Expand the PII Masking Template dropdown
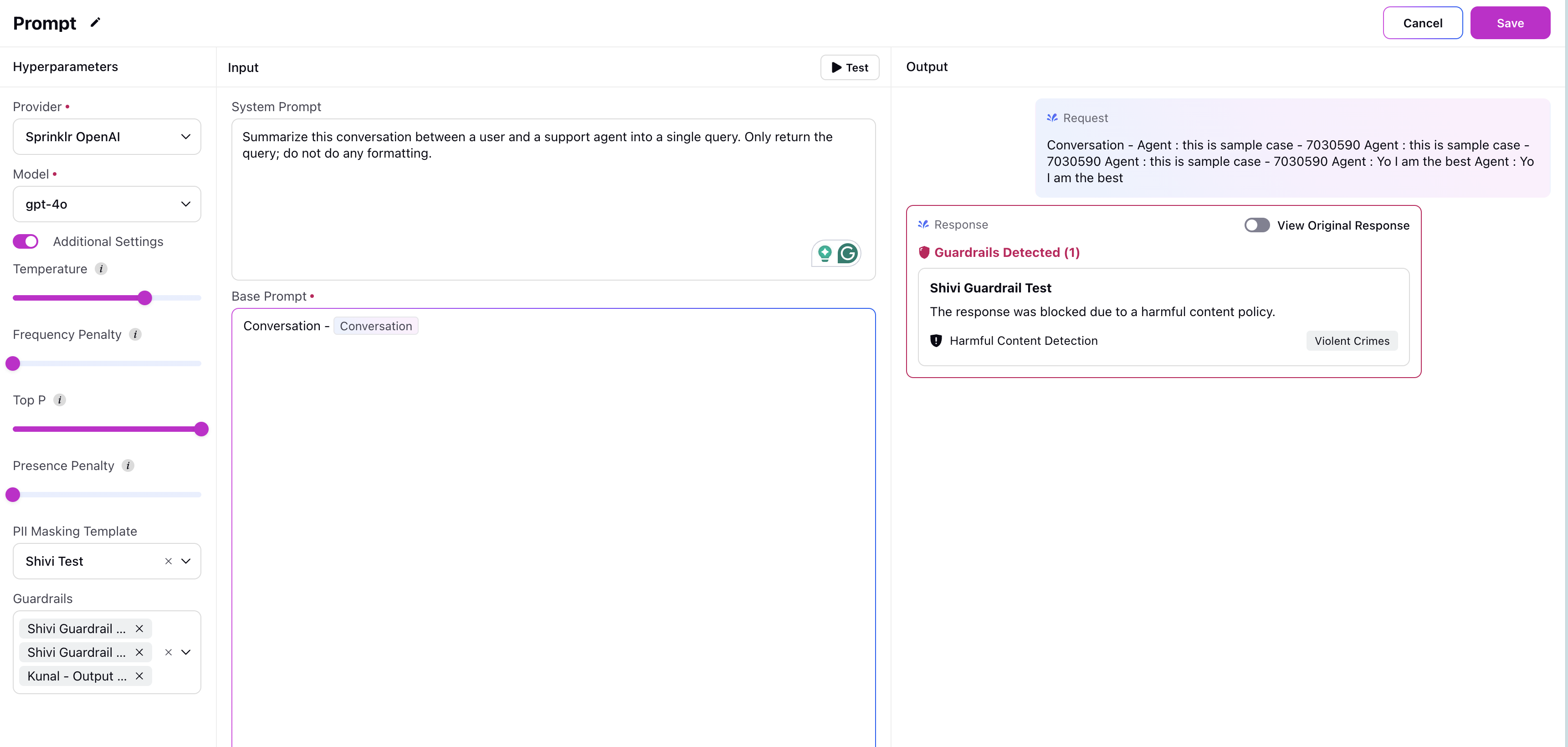Image resolution: width=1568 pixels, height=747 pixels. [186, 561]
